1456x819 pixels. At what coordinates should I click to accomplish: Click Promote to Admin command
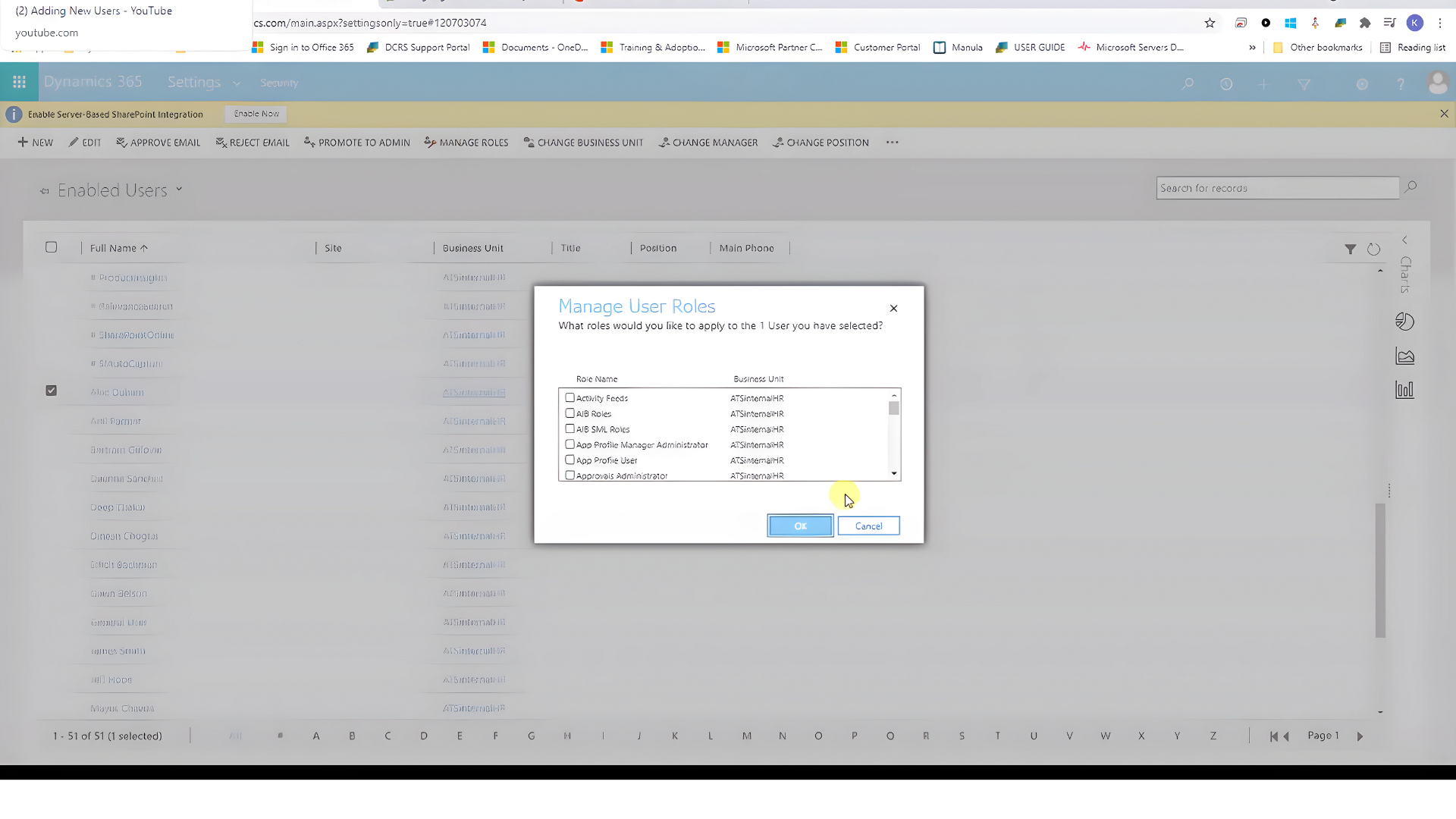click(356, 143)
